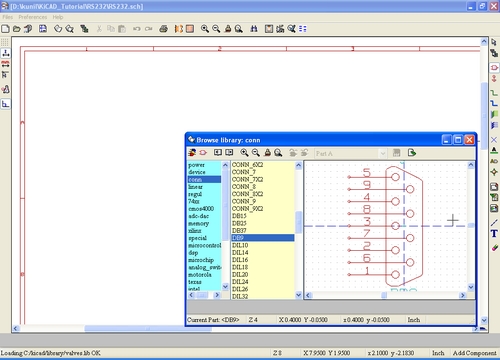The height and width of the screenshot is (360, 500).
Task: Click the Zoom in icon in main toolbar
Action: pyautogui.click(x=205, y=29)
